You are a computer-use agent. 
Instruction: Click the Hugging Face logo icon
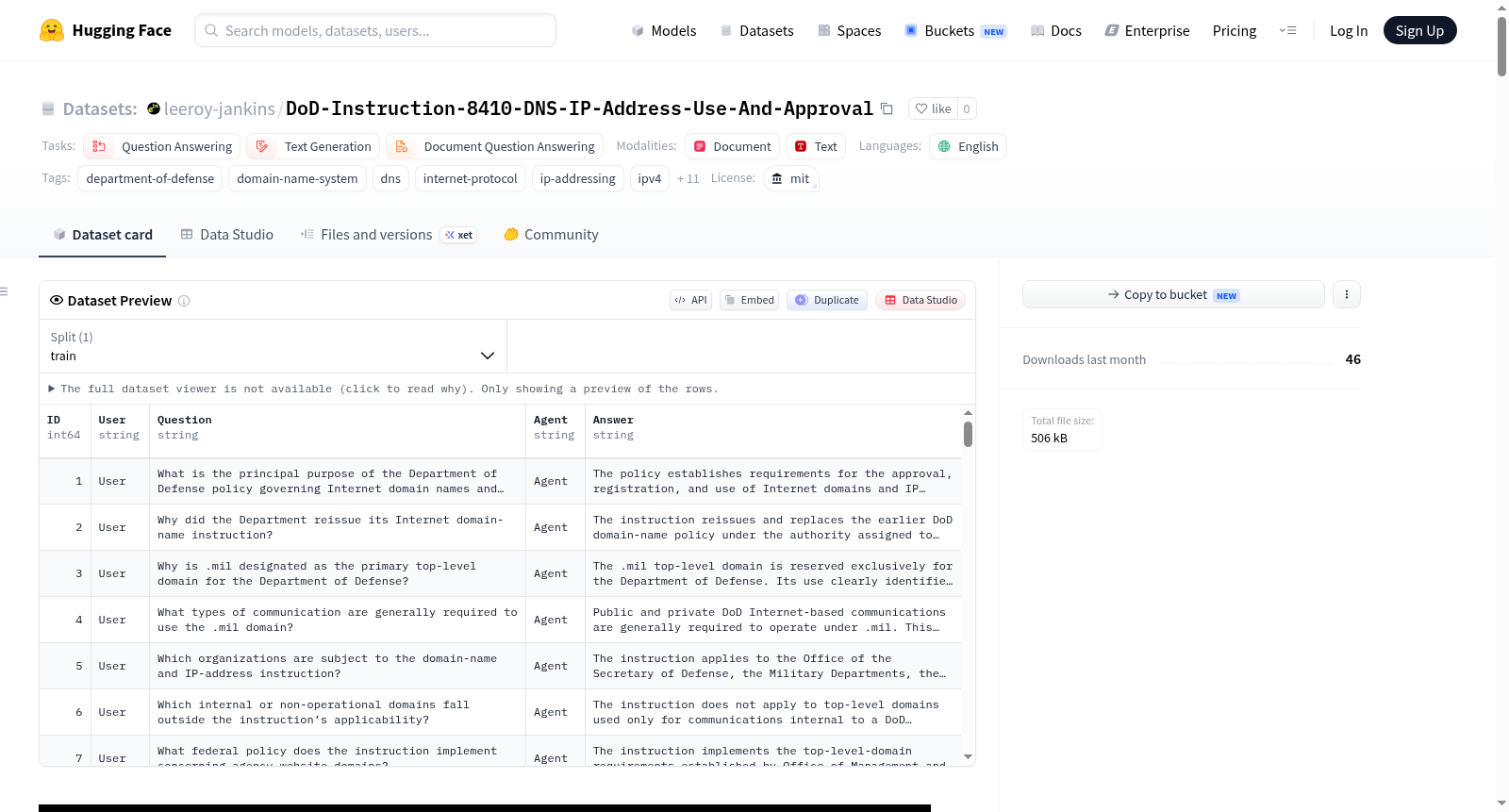click(x=52, y=30)
